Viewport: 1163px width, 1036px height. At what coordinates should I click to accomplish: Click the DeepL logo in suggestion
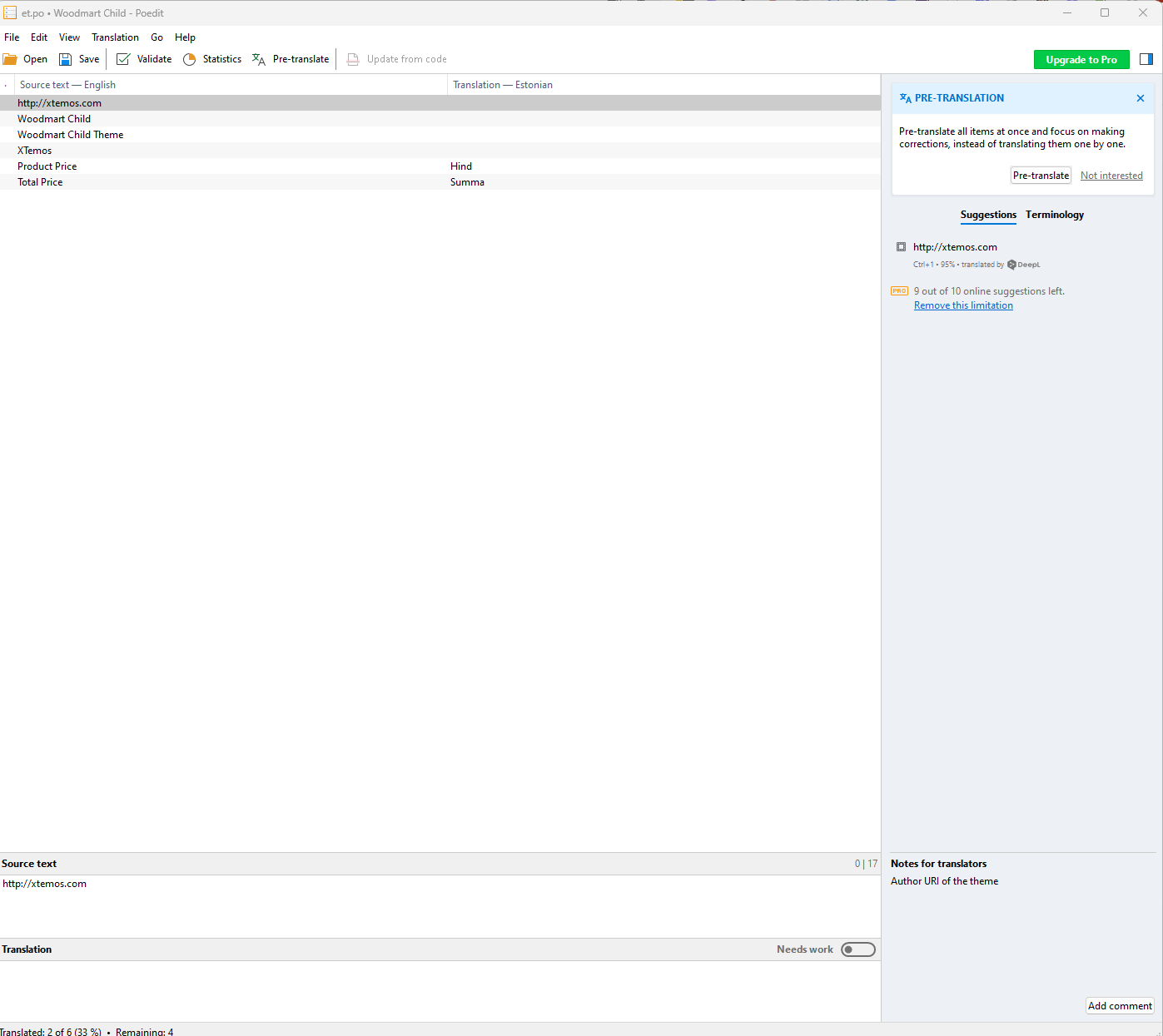pos(1024,265)
